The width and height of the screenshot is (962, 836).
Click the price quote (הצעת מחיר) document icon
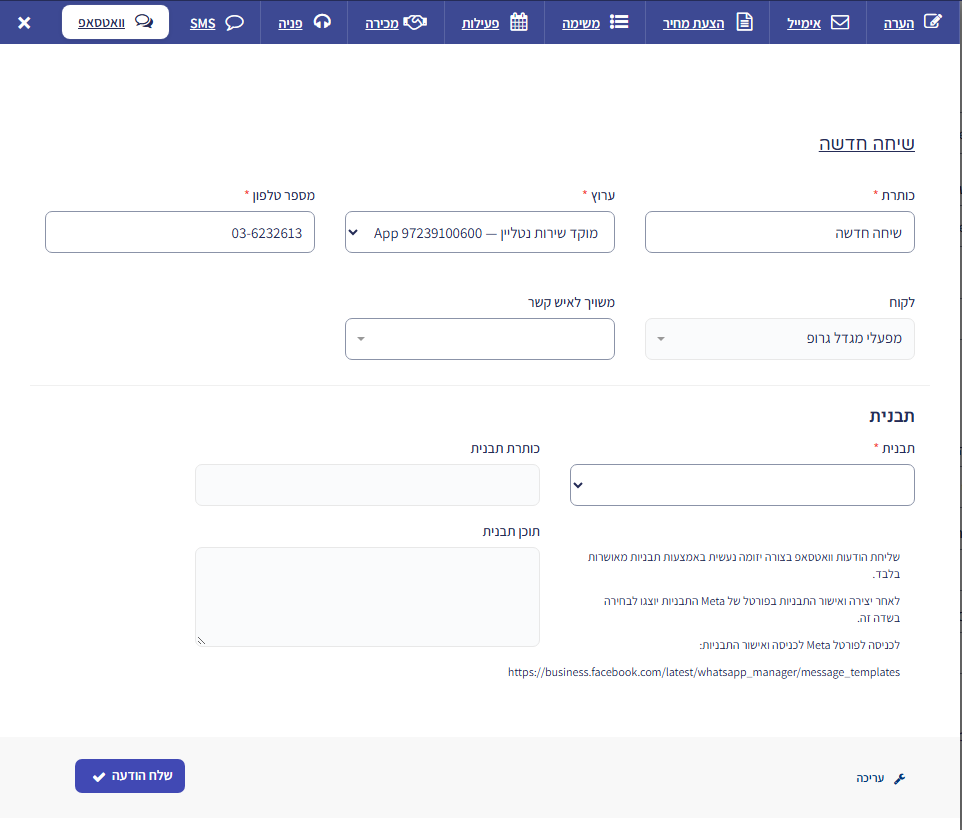(x=744, y=21)
